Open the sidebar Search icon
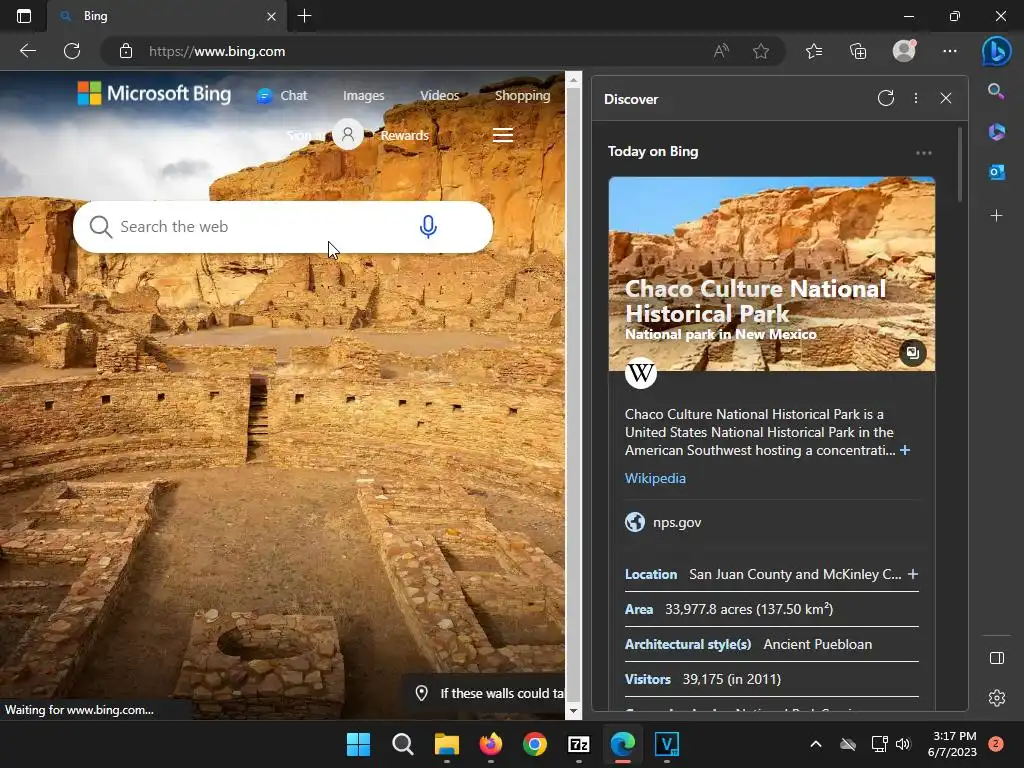This screenshot has width=1024, height=768. (x=996, y=91)
